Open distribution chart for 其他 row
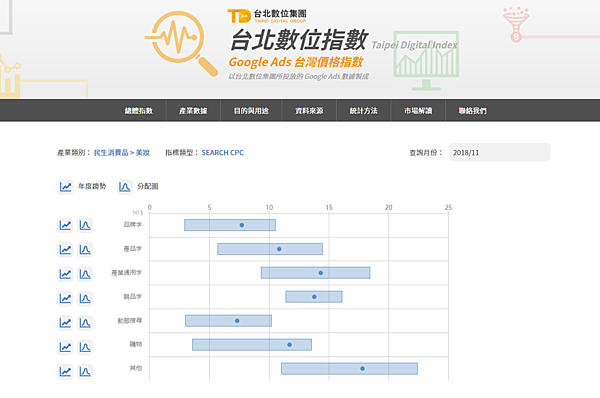Screen dimensions: 600x398 click(85, 371)
